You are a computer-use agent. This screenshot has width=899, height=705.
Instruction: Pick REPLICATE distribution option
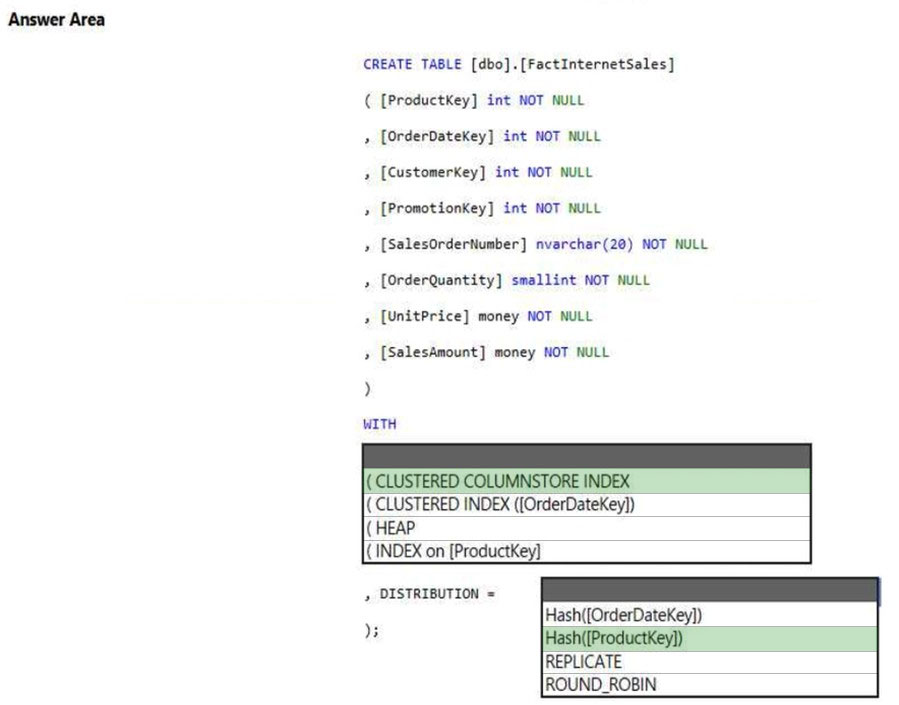709,662
